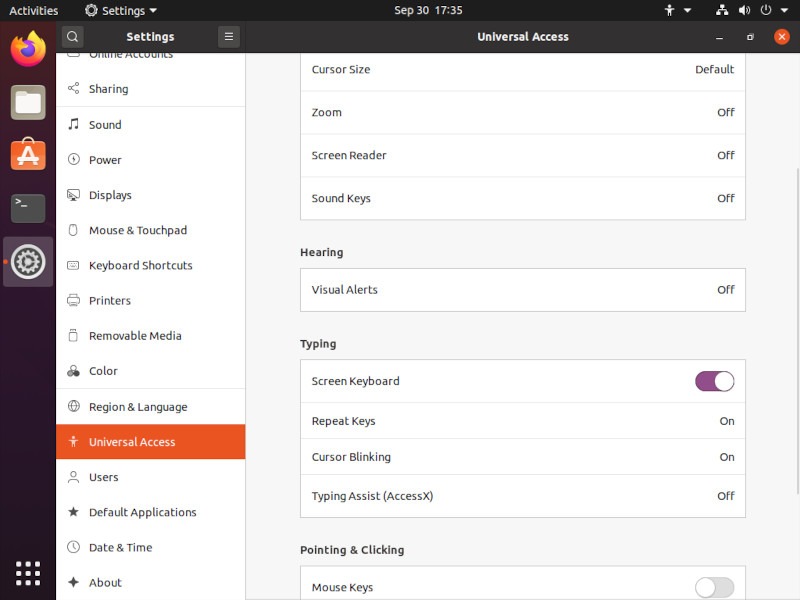Open the Power settings icon

click(71, 159)
